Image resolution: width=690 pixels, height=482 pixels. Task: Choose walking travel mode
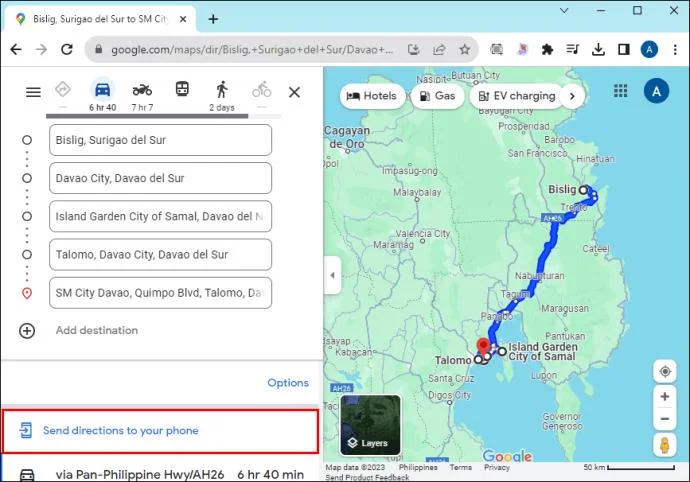click(222, 89)
